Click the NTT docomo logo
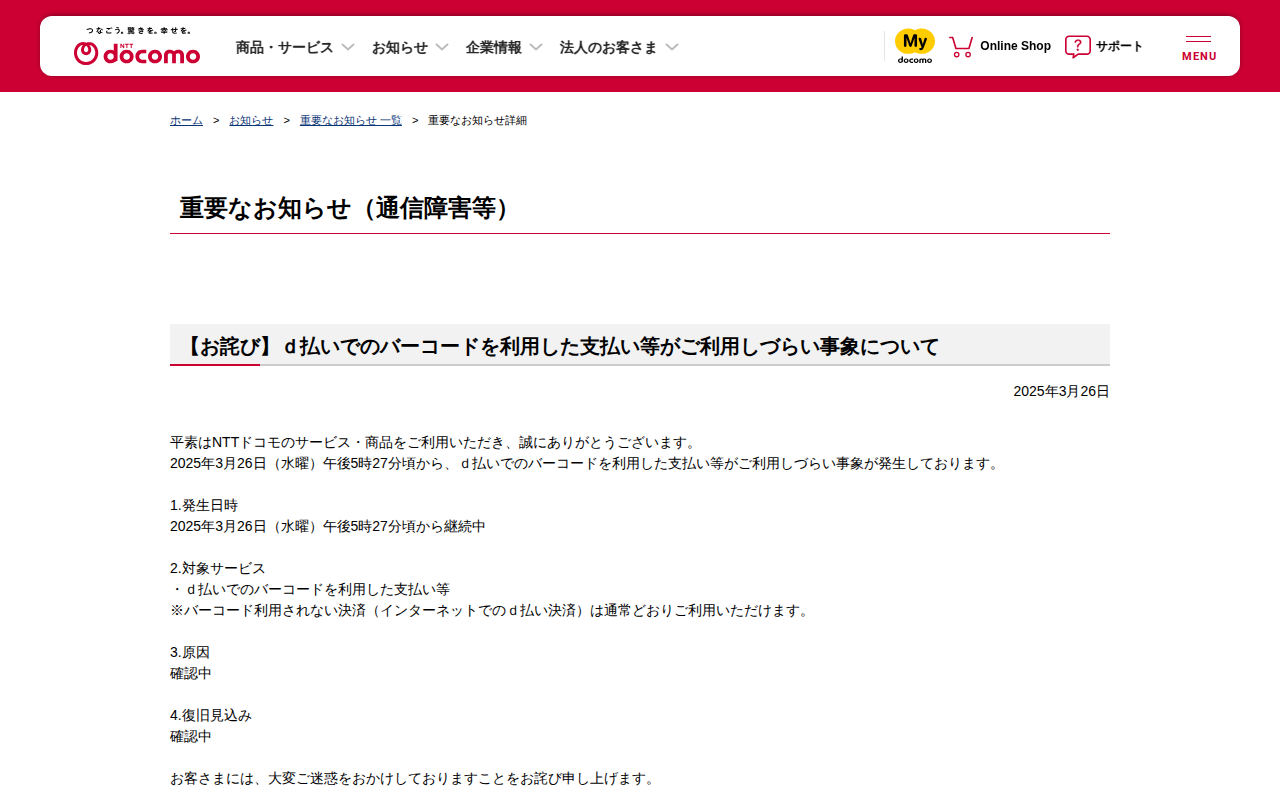This screenshot has width=1280, height=800. 137,53
